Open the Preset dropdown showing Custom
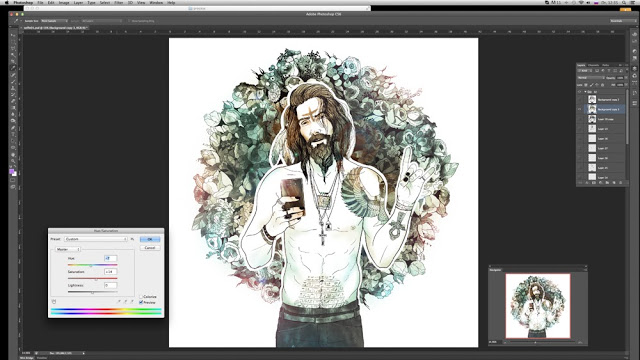The image size is (640, 360). click(96, 239)
